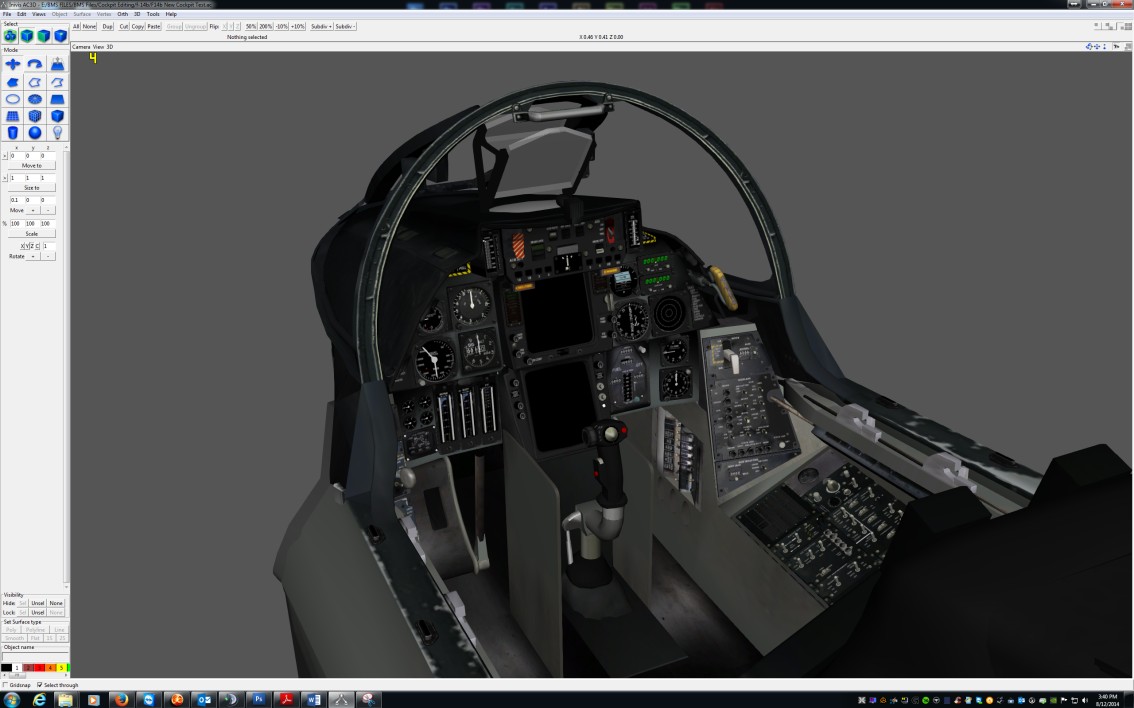Viewport: 1134px width, 708px height.
Task: Select the Mesh grid creation tool
Action: (13, 116)
